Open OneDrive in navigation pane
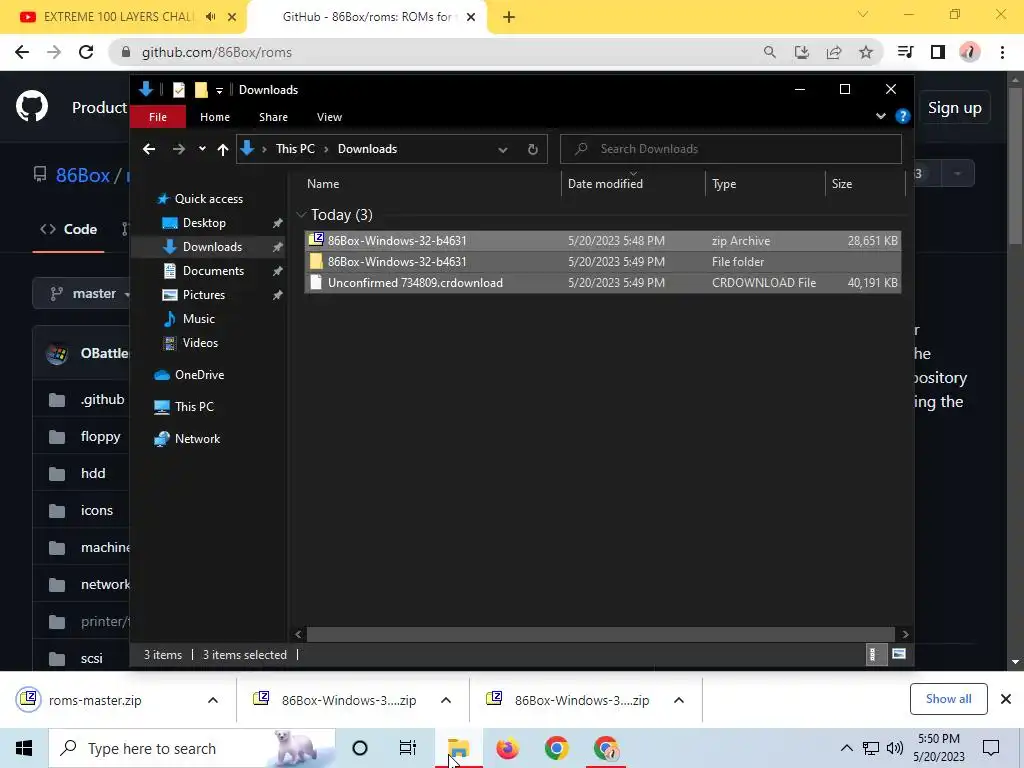Screen dimensions: 1024x768 point(199,375)
